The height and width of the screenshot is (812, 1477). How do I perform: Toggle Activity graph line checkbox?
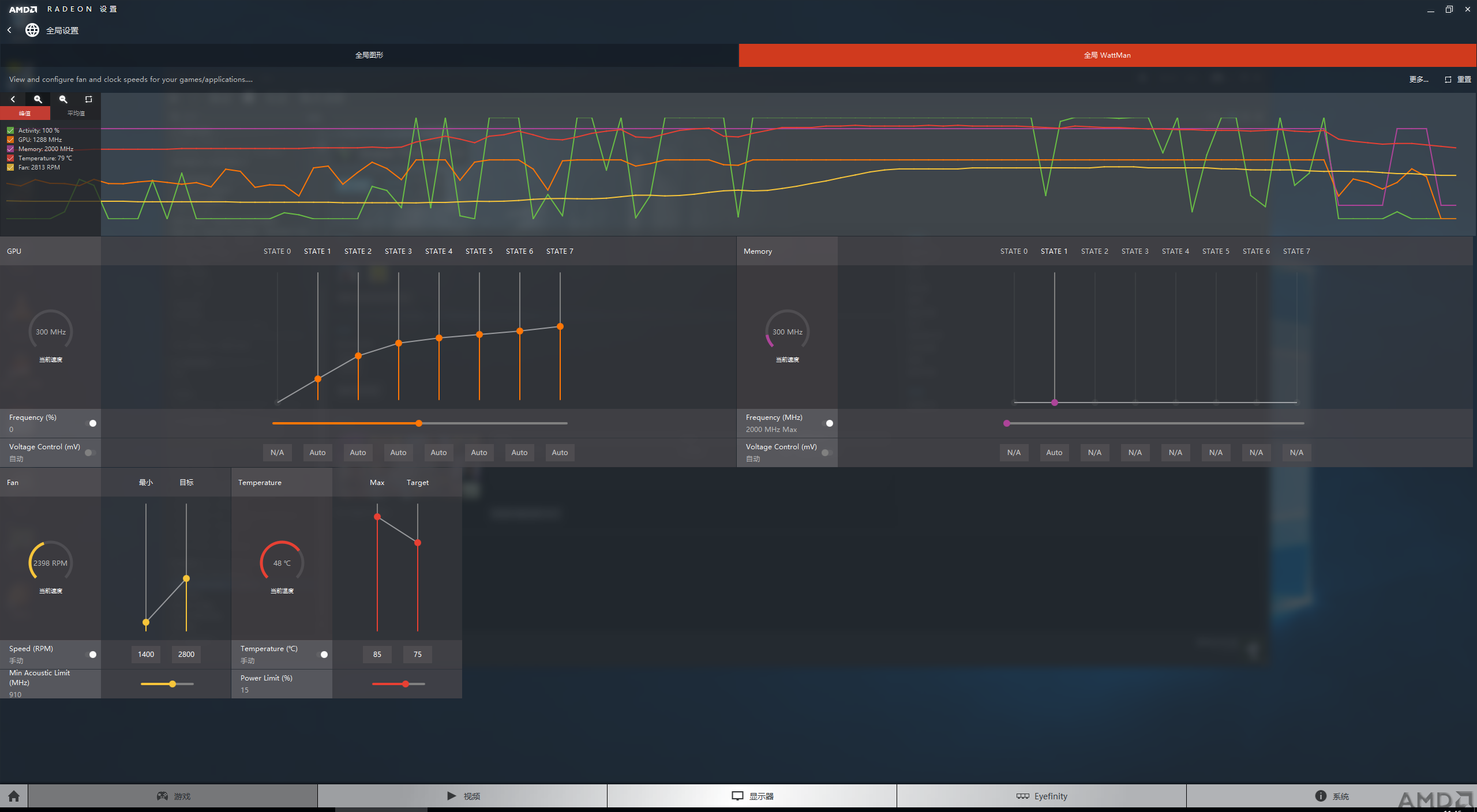(x=10, y=130)
